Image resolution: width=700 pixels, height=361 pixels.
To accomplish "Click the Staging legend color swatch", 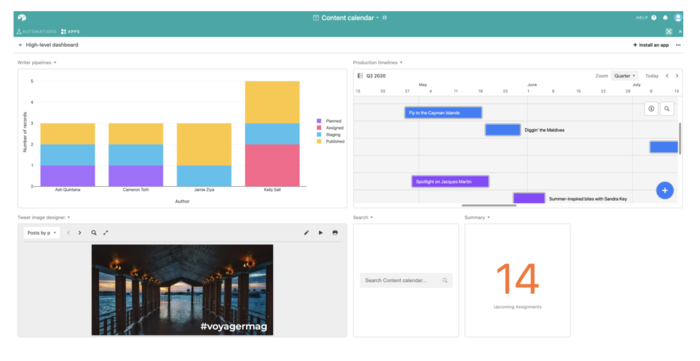I will [319, 134].
